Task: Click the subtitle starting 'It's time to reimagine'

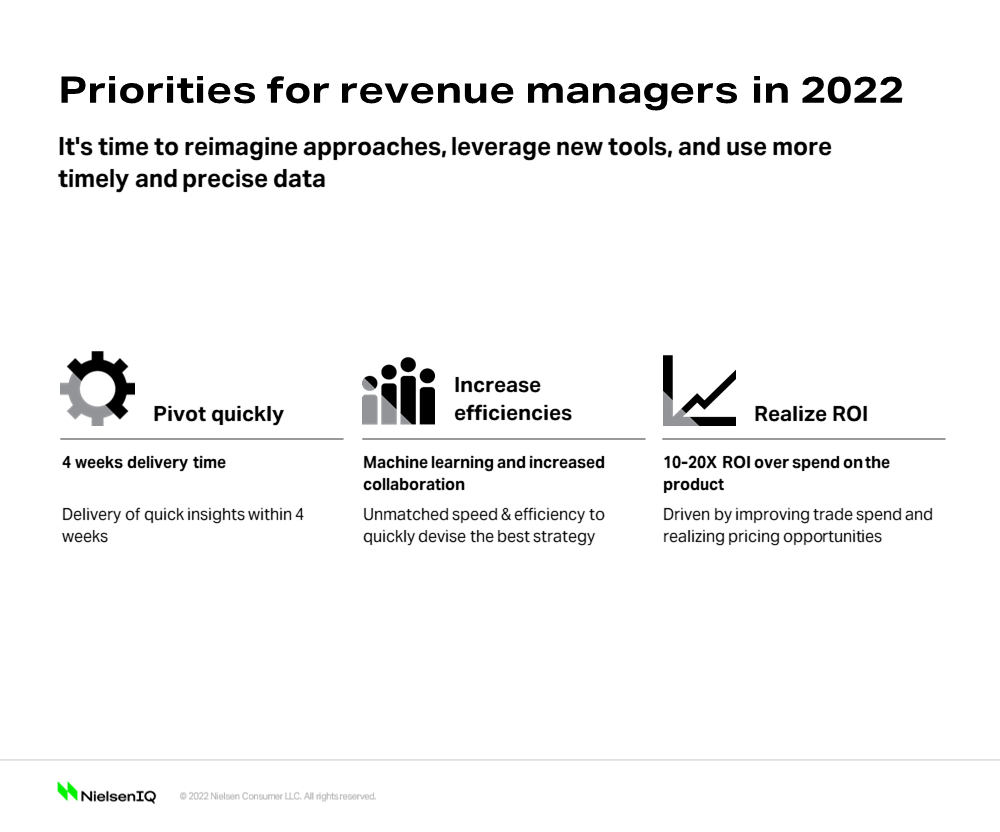Action: [x=445, y=163]
